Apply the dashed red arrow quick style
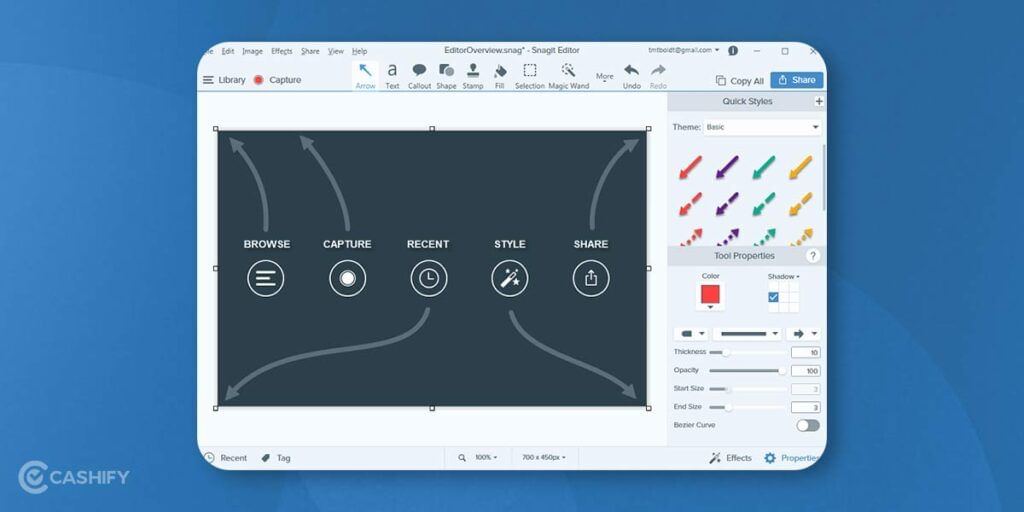The width and height of the screenshot is (1024, 512). 690,204
